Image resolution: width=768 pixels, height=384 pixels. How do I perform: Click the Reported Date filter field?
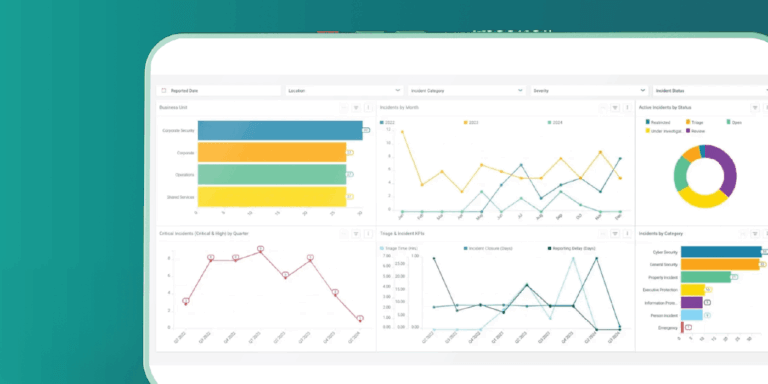218,91
